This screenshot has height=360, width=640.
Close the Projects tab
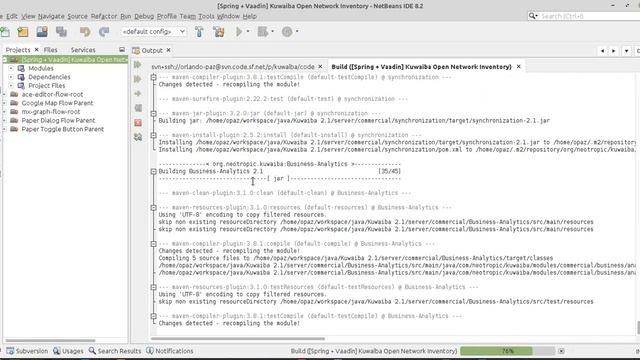pos(36,50)
